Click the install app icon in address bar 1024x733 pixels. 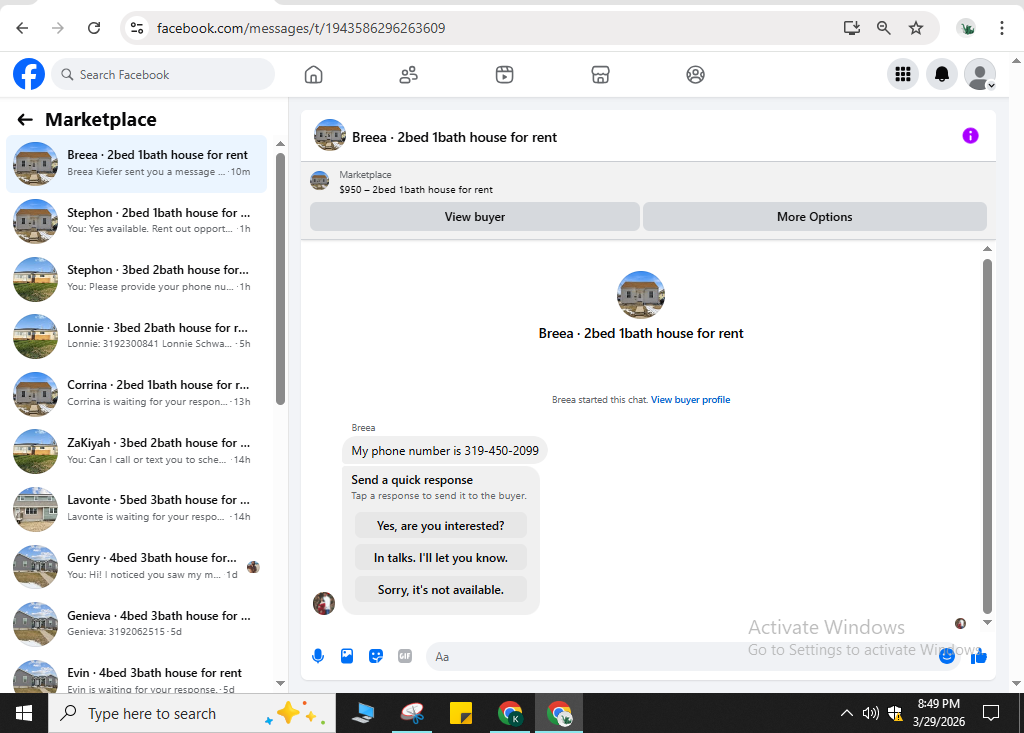[852, 28]
